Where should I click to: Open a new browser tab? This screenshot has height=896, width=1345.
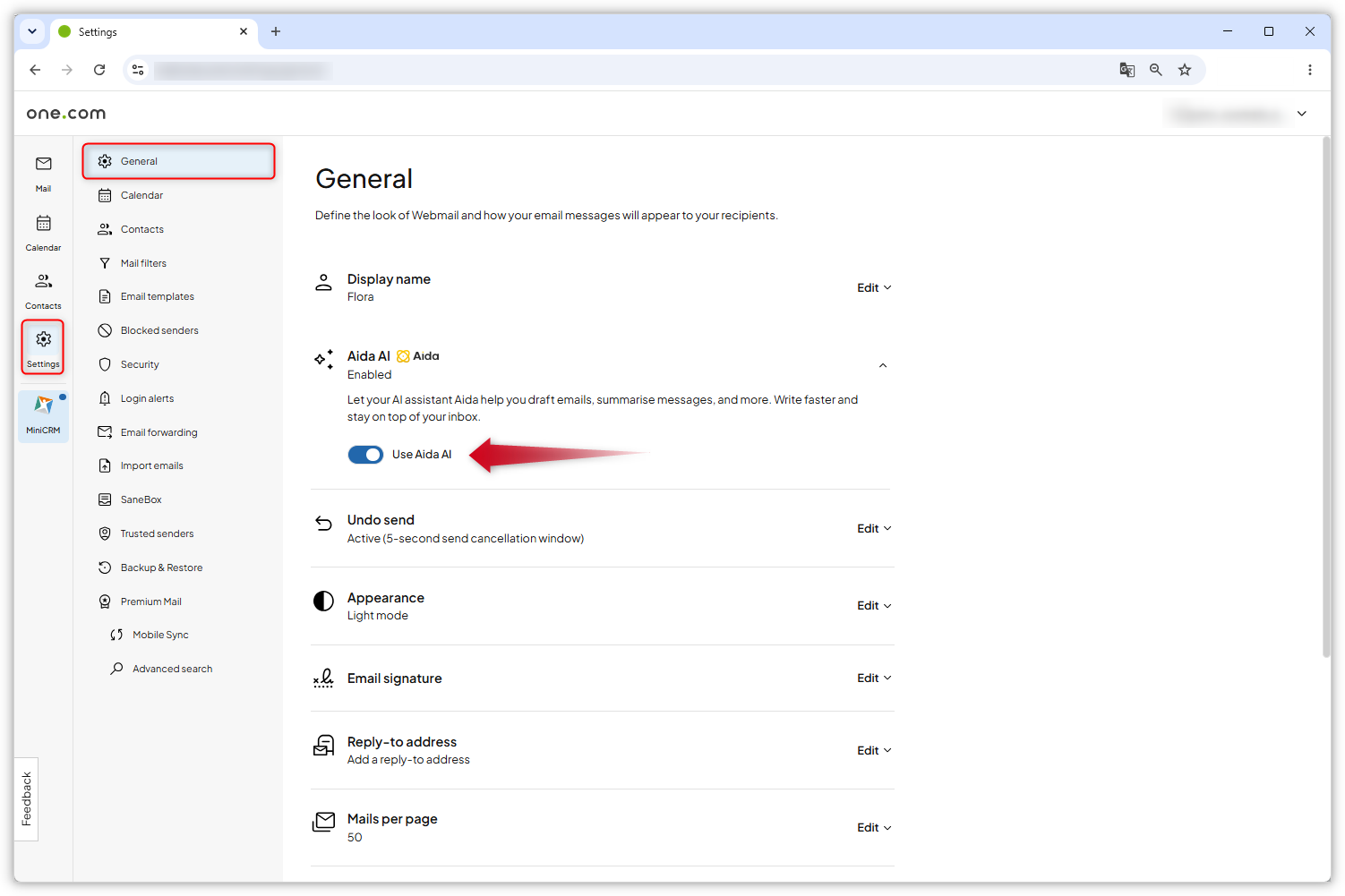click(x=276, y=31)
